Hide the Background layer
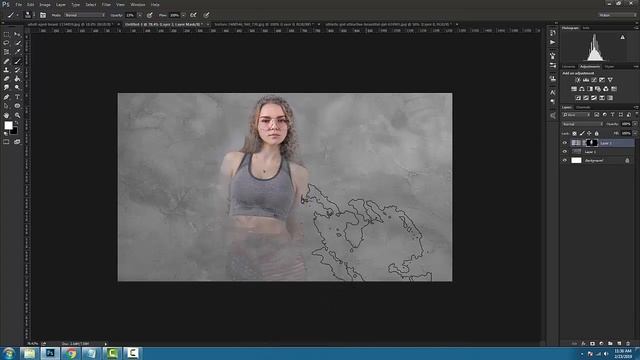Viewport: 640px width, 360px height. 565,161
